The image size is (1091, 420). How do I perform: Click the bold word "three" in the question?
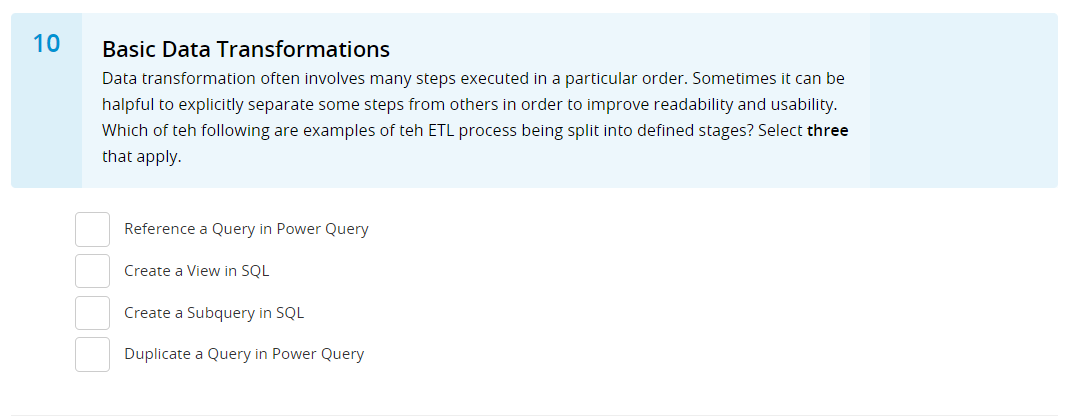click(x=827, y=131)
